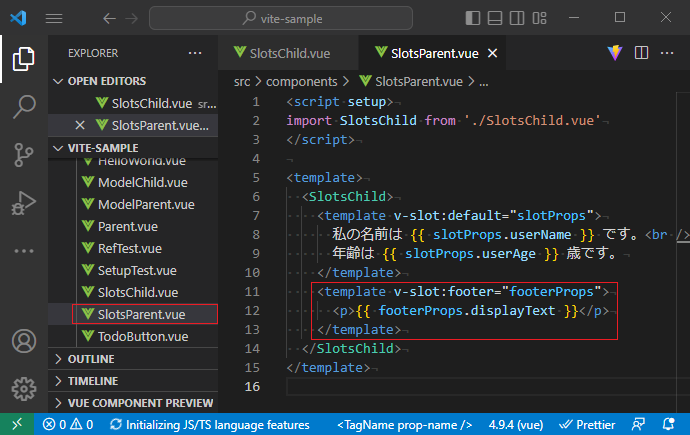Image resolution: width=690 pixels, height=435 pixels.
Task: Go back with the left arrow
Action: (109, 18)
